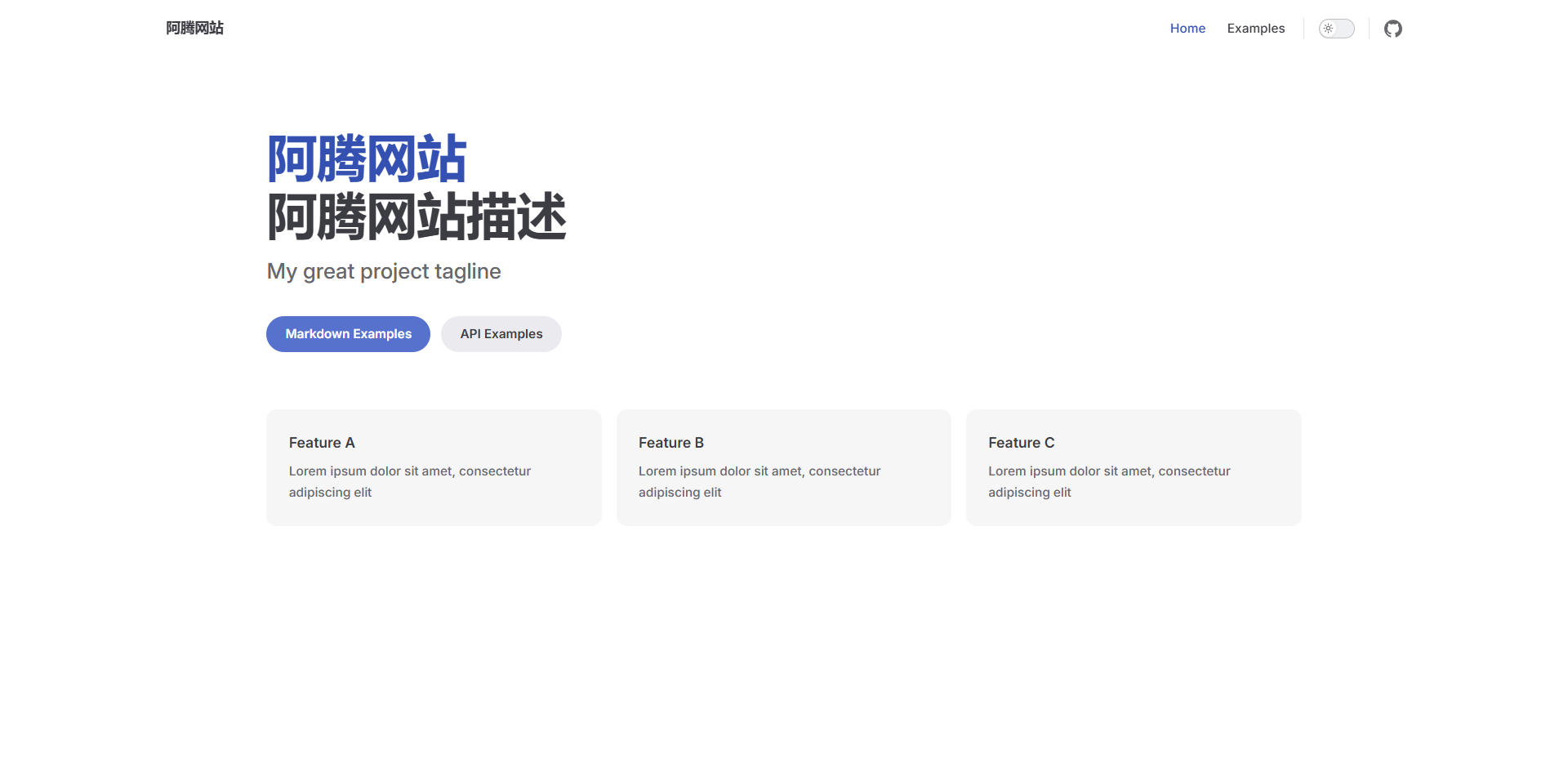The width and height of the screenshot is (1568, 772).
Task: Click the description under Feature A
Action: click(x=409, y=481)
